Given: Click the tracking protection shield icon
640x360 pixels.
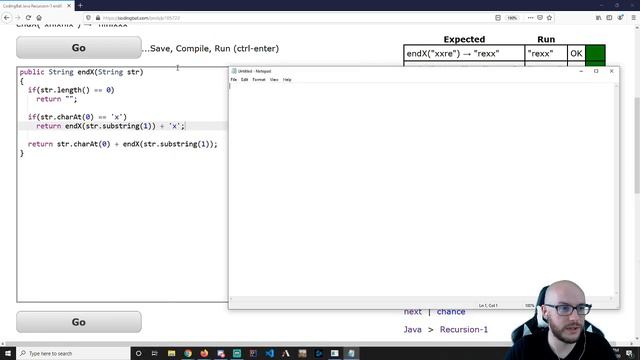Looking at the screenshot, I should pyautogui.click(x=89, y=18).
